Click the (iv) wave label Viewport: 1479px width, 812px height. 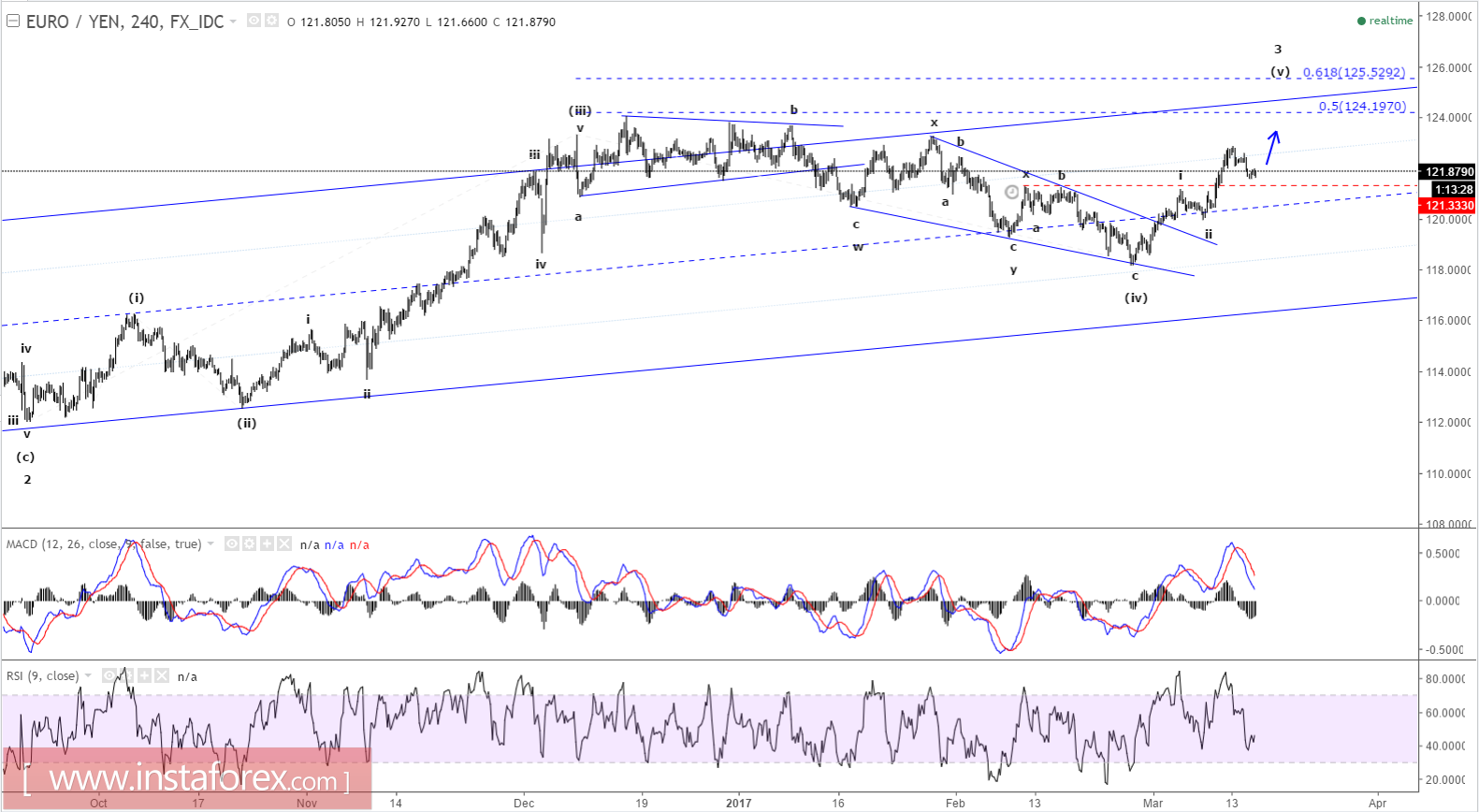[1136, 297]
